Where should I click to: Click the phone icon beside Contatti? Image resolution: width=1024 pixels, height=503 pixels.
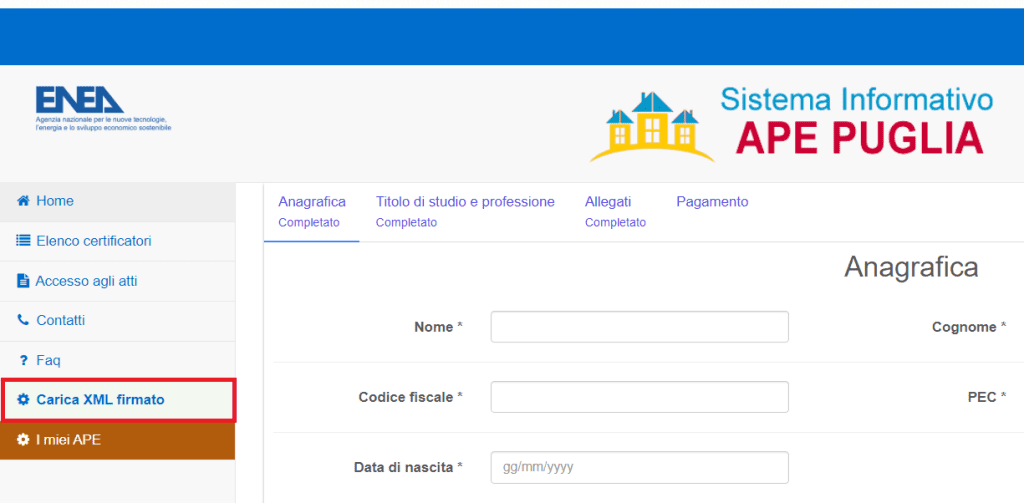[x=24, y=320]
